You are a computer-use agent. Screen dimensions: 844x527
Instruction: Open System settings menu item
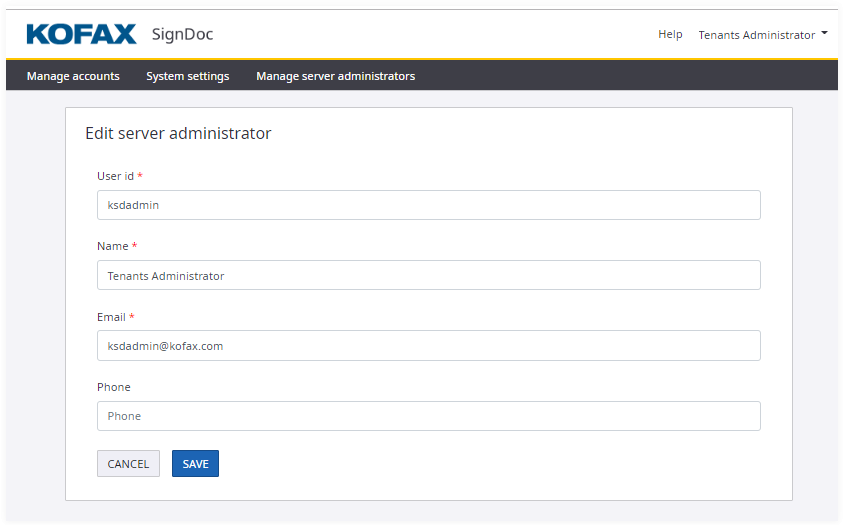point(187,76)
